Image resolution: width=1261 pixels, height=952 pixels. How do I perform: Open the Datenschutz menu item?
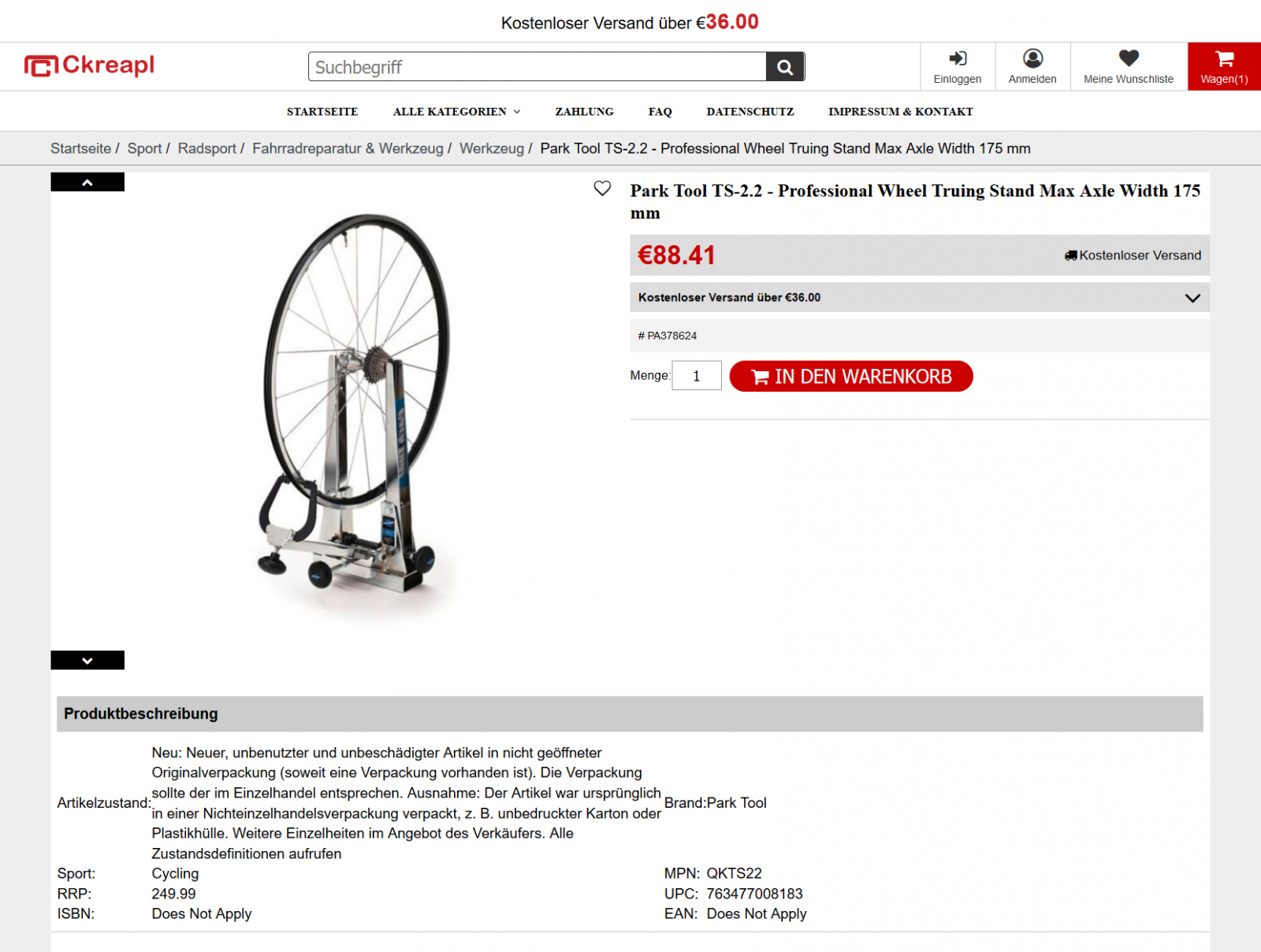[750, 112]
